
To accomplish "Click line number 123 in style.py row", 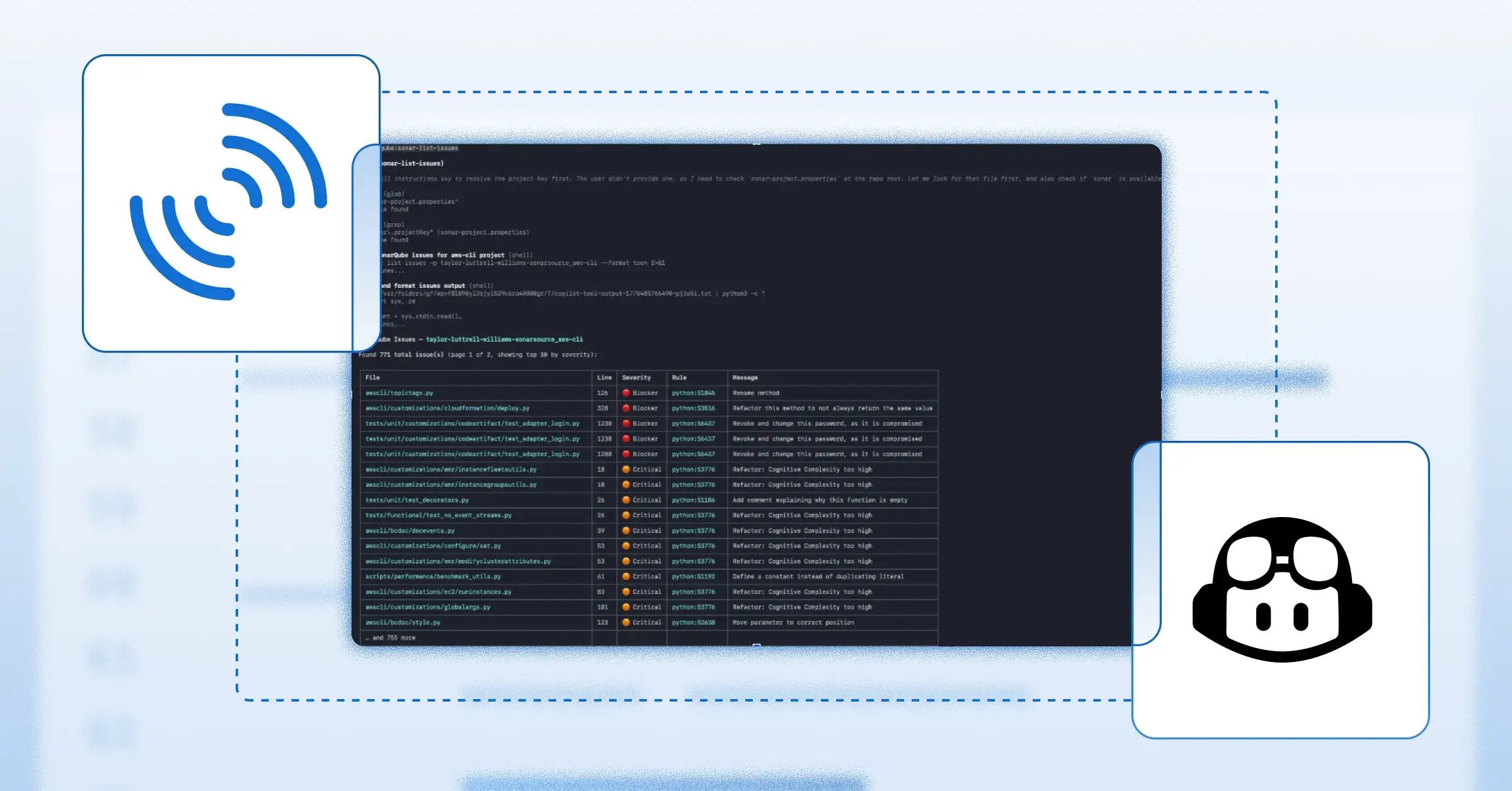I will 603,622.
